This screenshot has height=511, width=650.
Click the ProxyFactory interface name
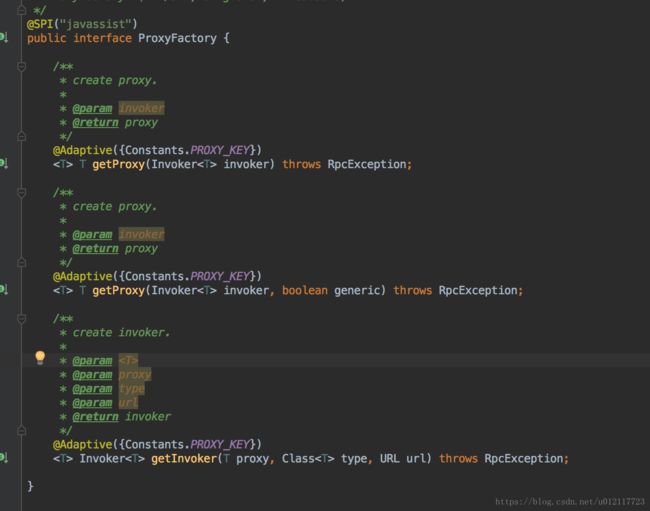pos(179,38)
